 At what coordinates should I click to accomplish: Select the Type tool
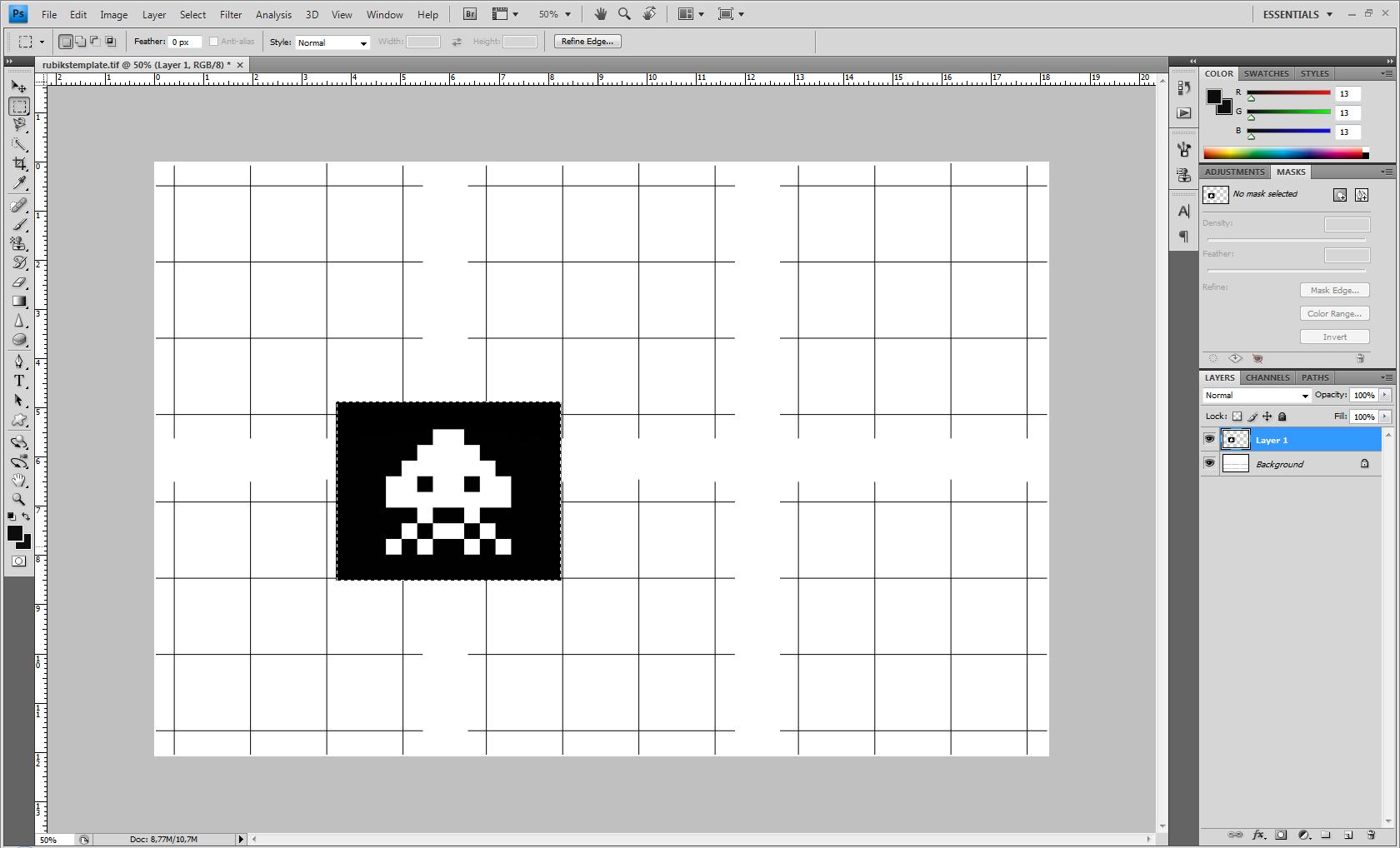coord(19,381)
